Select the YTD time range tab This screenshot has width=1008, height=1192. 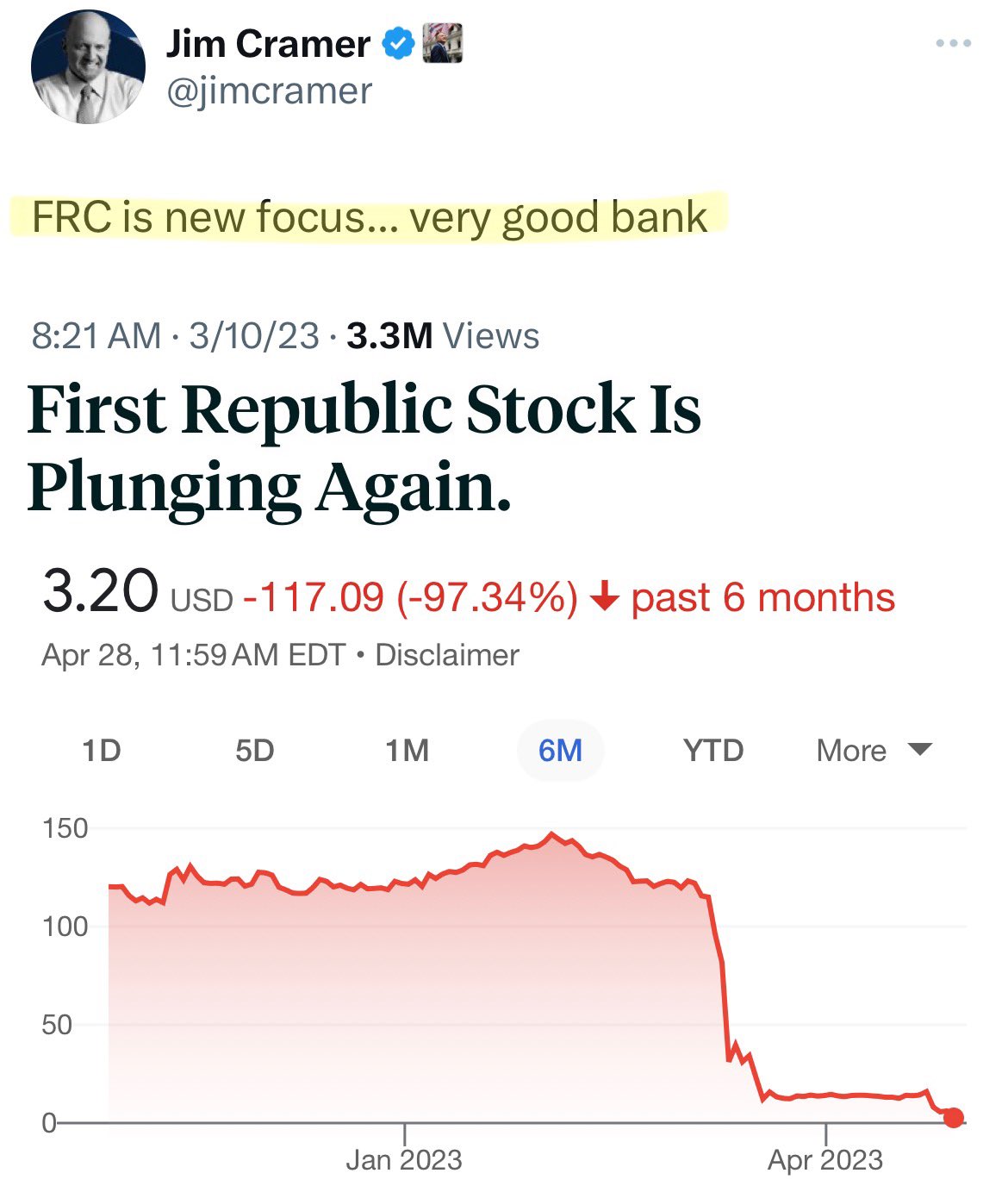(713, 751)
